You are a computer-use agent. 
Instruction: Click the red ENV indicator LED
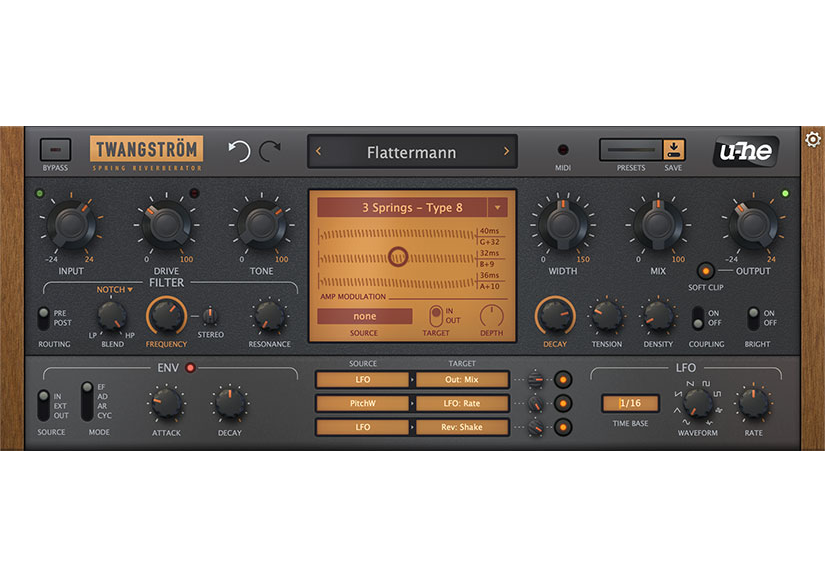[x=190, y=368]
